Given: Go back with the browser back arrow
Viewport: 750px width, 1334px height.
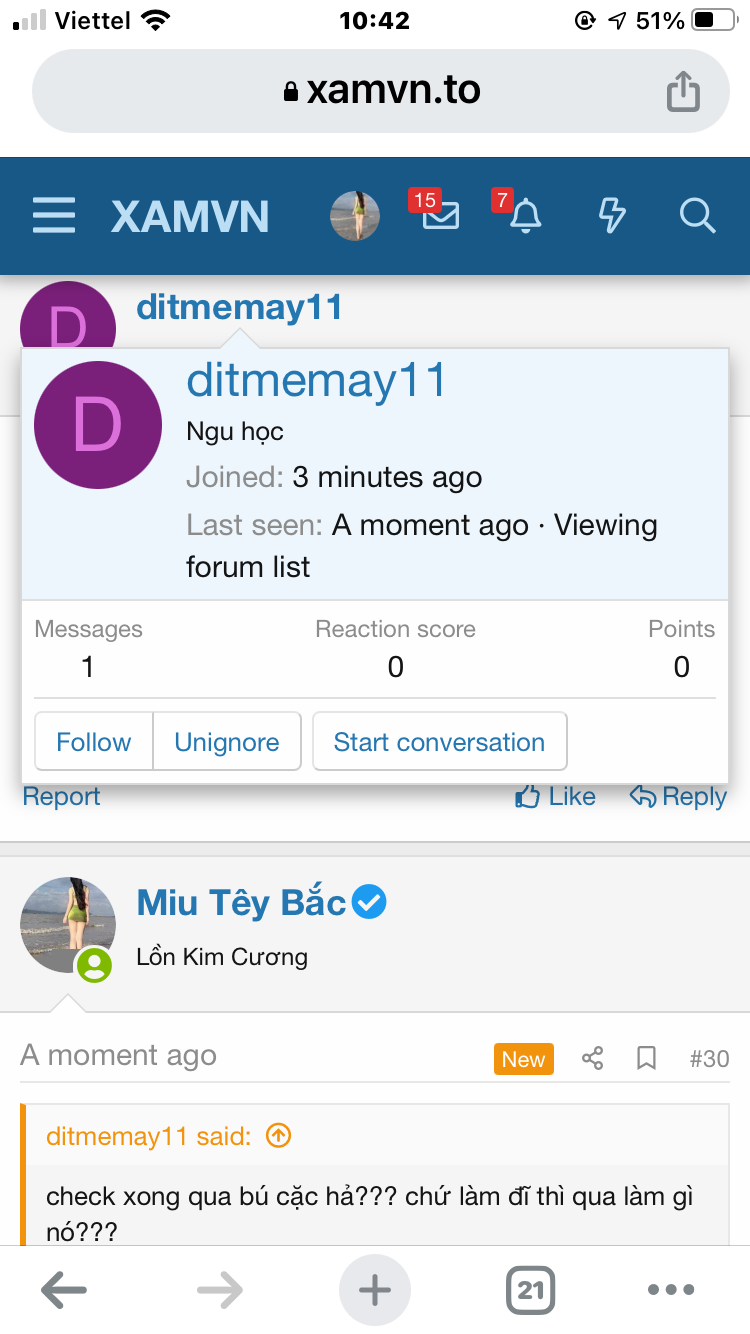Looking at the screenshot, I should coord(64,1290).
